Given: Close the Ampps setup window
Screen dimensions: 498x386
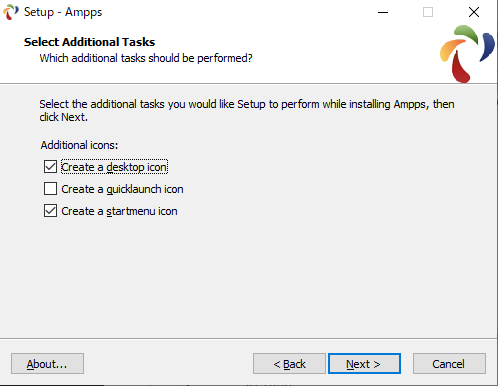Looking at the screenshot, I should click(474, 12).
